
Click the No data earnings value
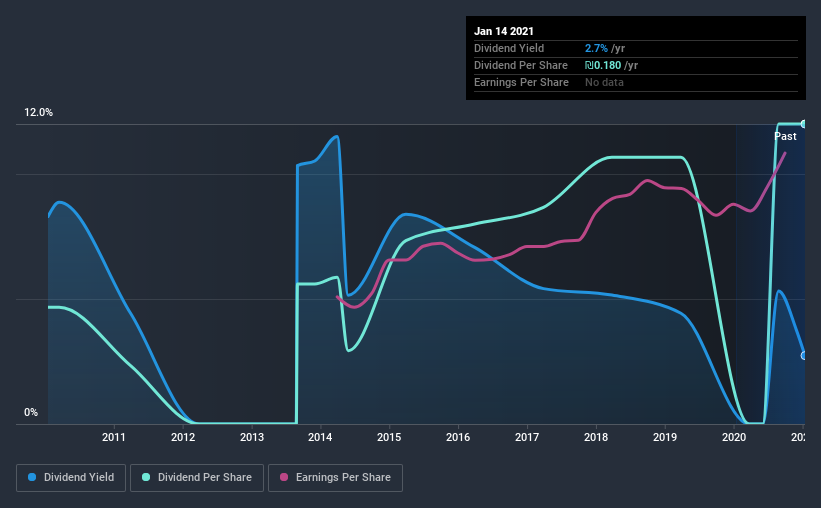tap(604, 82)
